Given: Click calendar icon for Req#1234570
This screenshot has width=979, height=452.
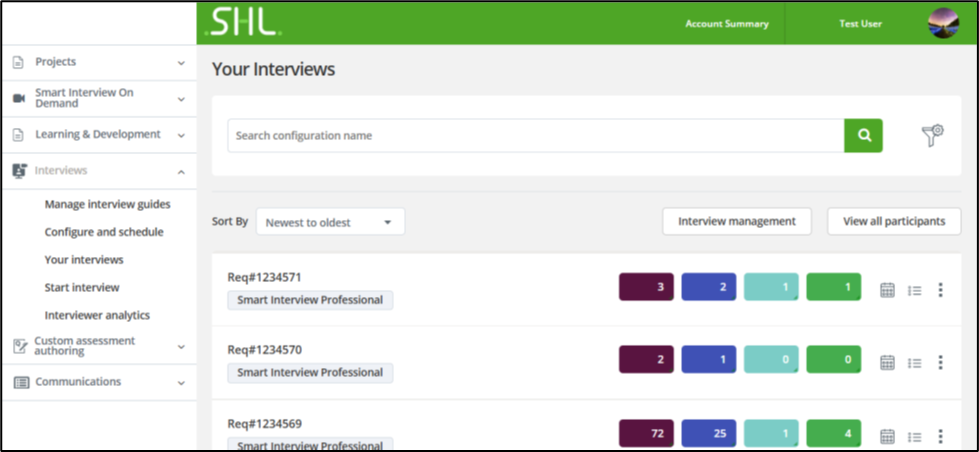Looking at the screenshot, I should tap(887, 363).
